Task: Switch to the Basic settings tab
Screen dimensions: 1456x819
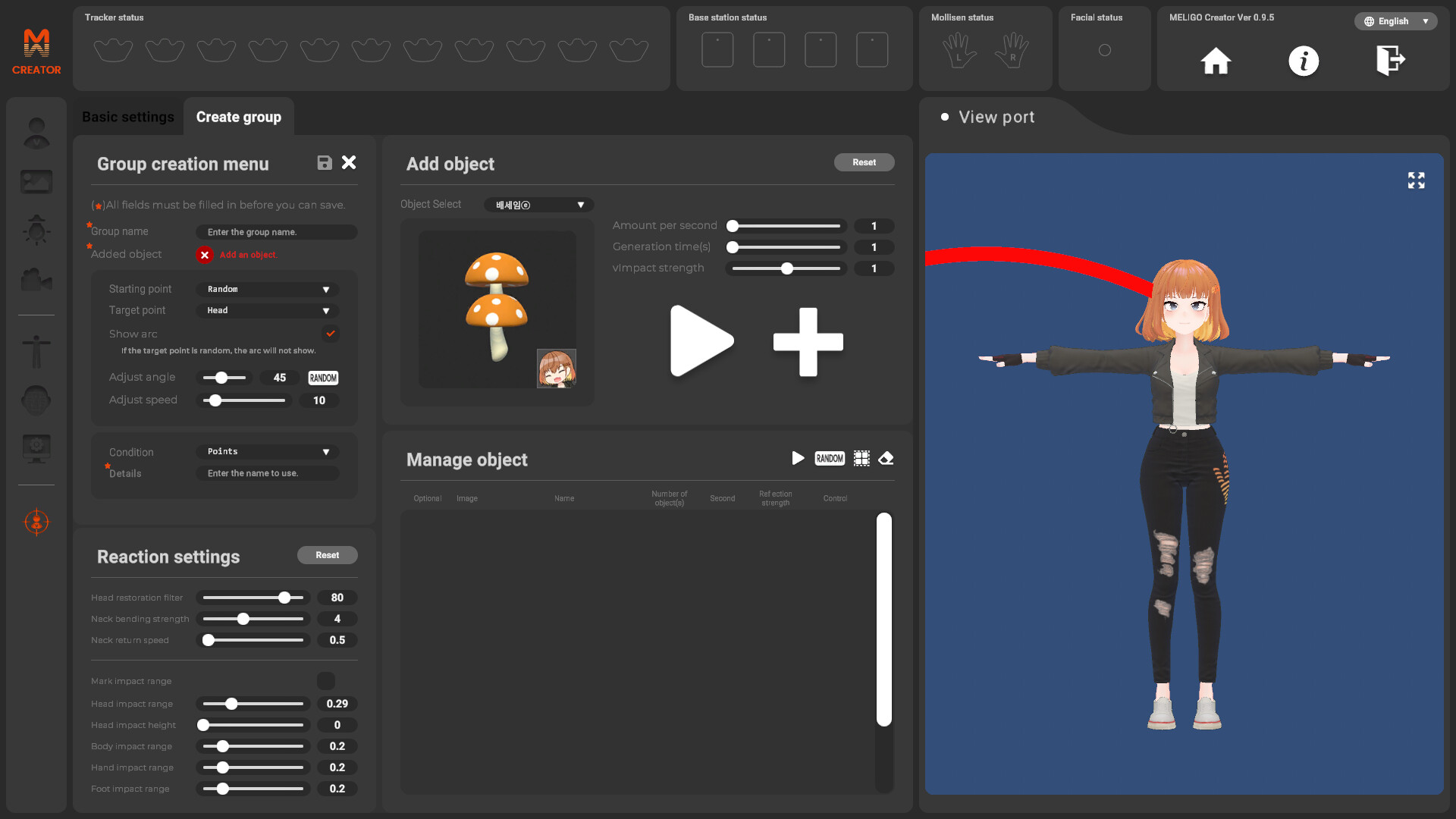Action: (128, 117)
